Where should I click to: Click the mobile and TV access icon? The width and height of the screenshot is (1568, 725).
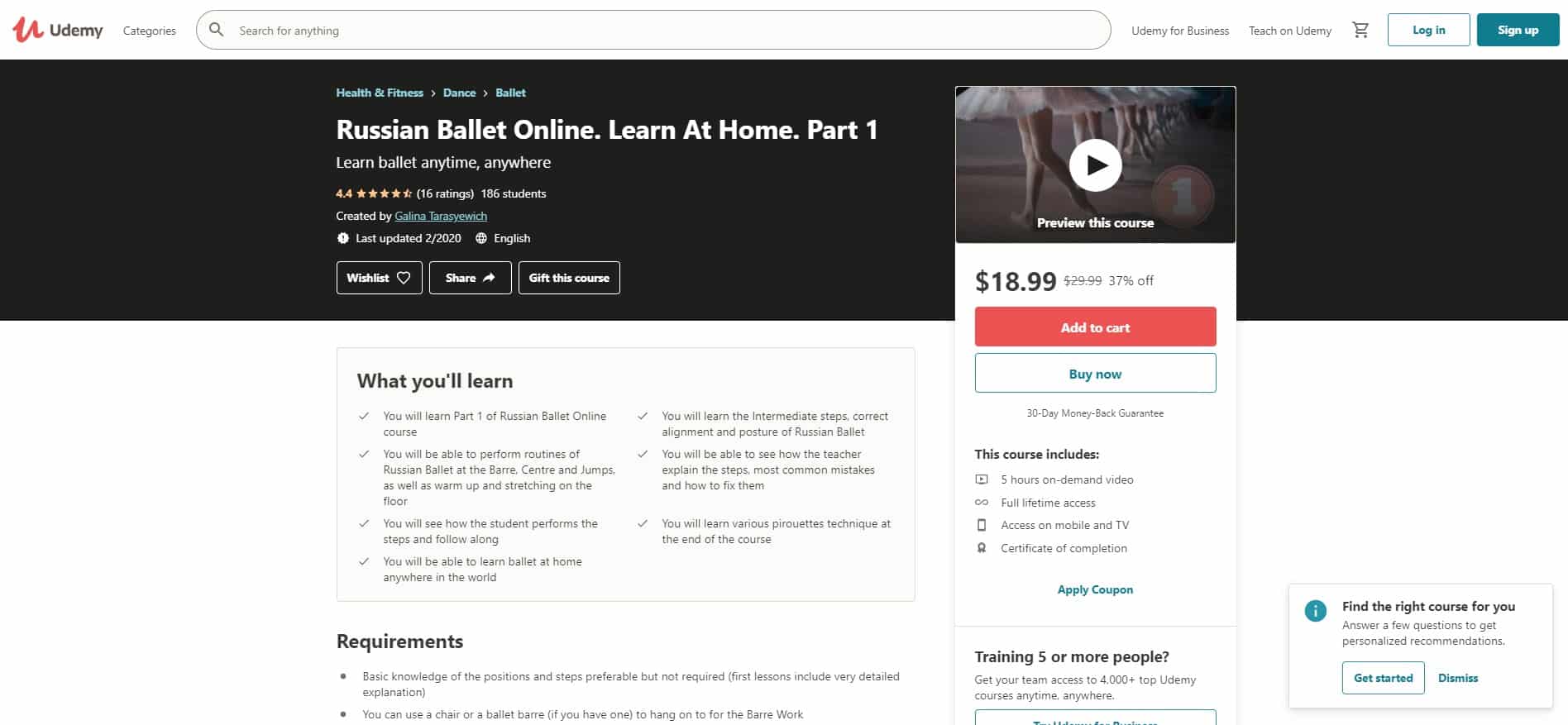coord(982,525)
